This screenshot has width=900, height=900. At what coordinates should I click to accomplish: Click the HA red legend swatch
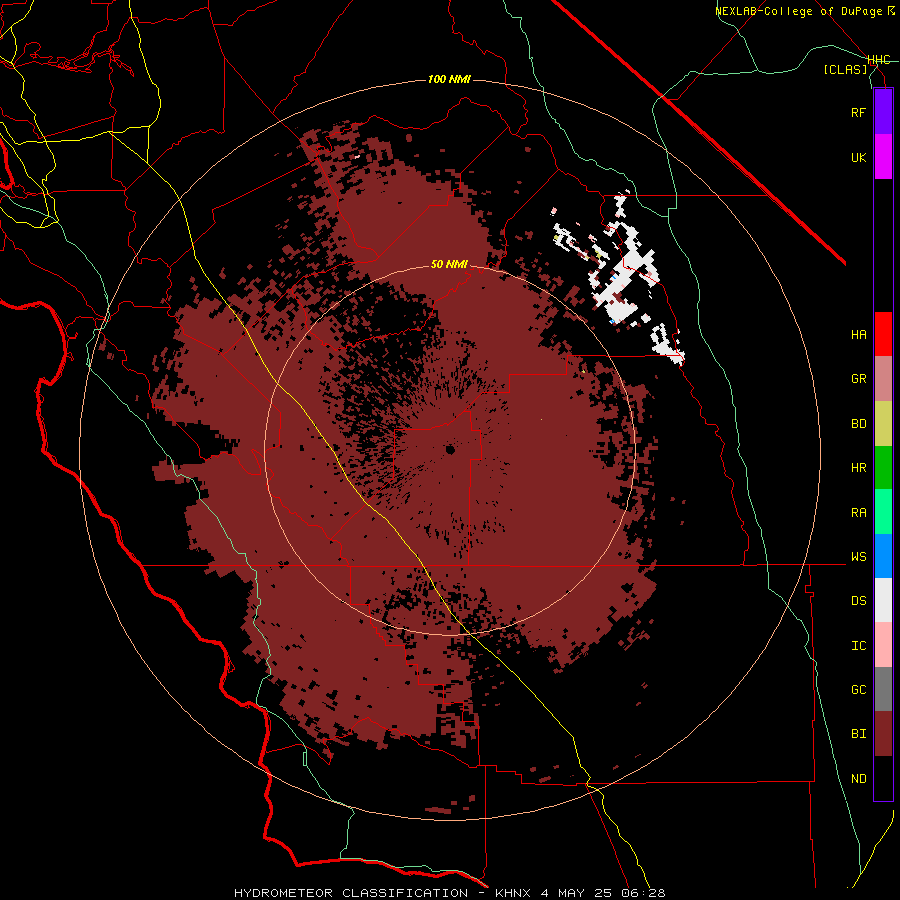(883, 334)
